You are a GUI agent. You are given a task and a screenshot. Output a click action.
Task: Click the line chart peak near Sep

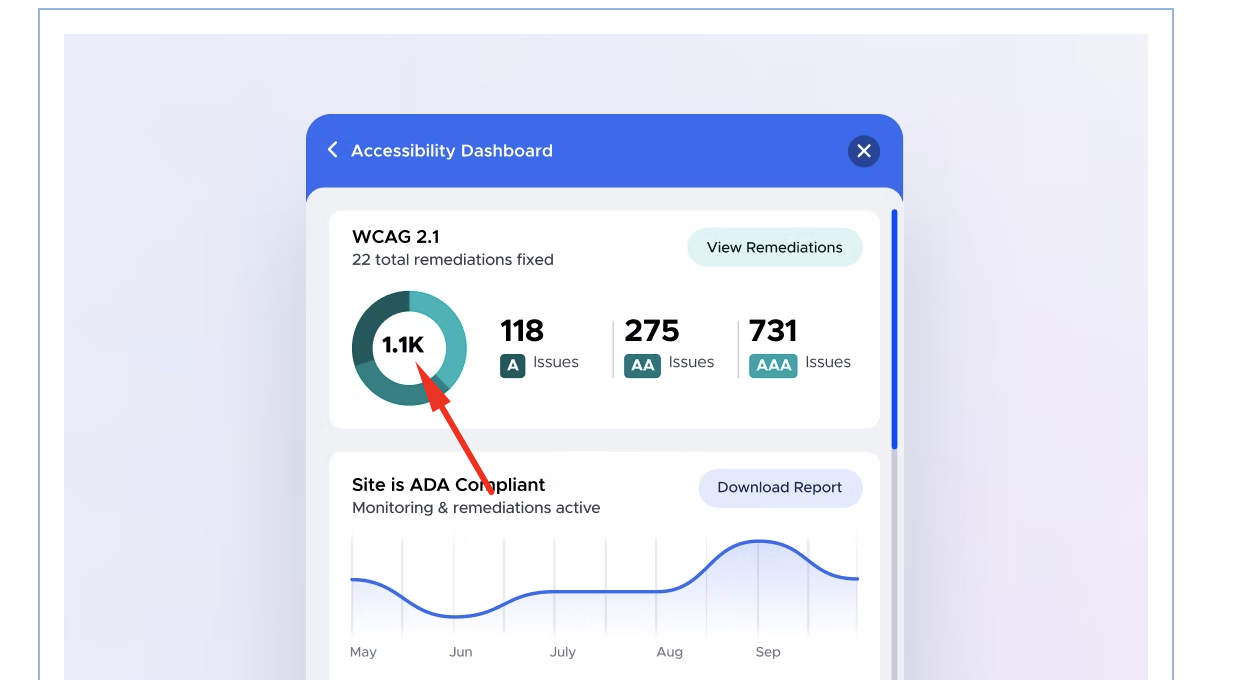(x=760, y=541)
